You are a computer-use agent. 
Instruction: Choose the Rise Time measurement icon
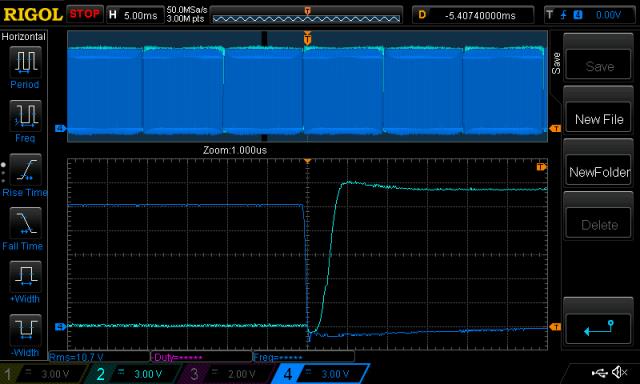[x=25, y=169]
